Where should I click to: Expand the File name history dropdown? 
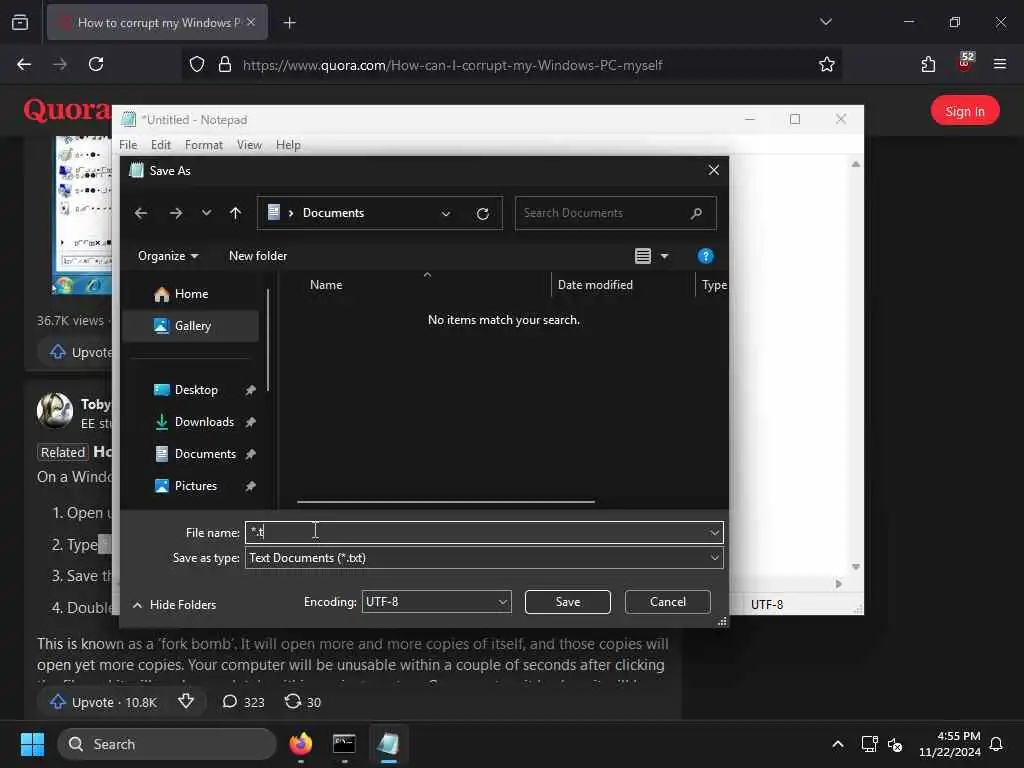point(714,532)
